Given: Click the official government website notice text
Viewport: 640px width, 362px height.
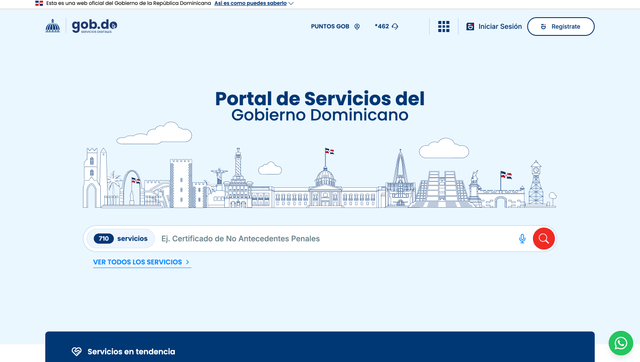Looking at the screenshot, I should pyautogui.click(x=129, y=3).
